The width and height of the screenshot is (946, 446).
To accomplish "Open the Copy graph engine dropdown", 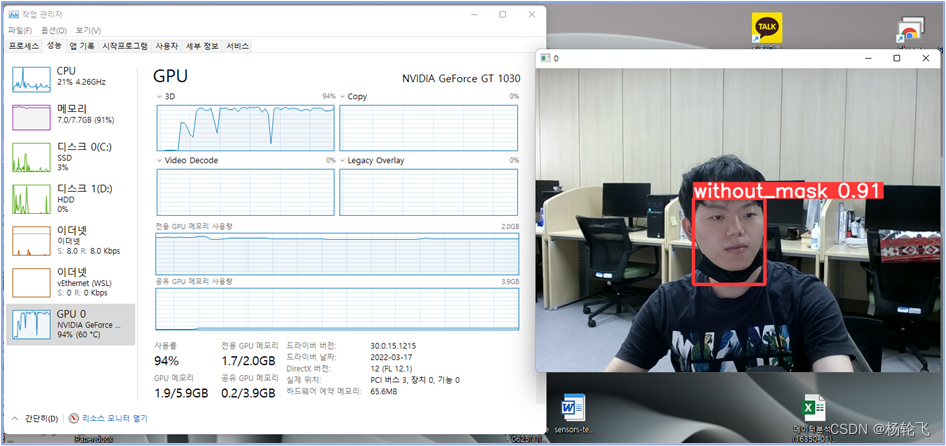I will click(353, 96).
